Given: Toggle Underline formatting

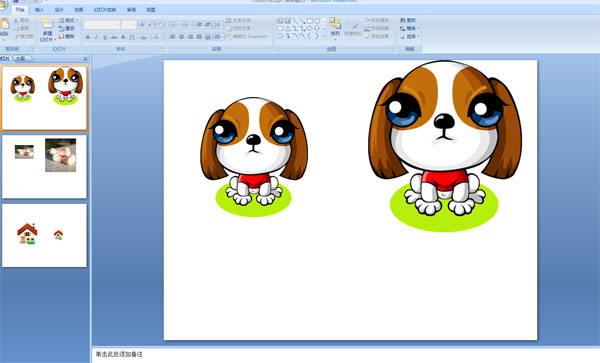Looking at the screenshot, I should (x=105, y=37).
